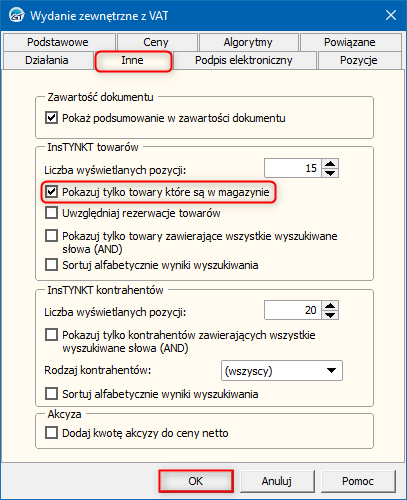Viewport: 407px width, 500px height.
Task: Switch to the Podstawowe tab
Action: (x=58, y=42)
